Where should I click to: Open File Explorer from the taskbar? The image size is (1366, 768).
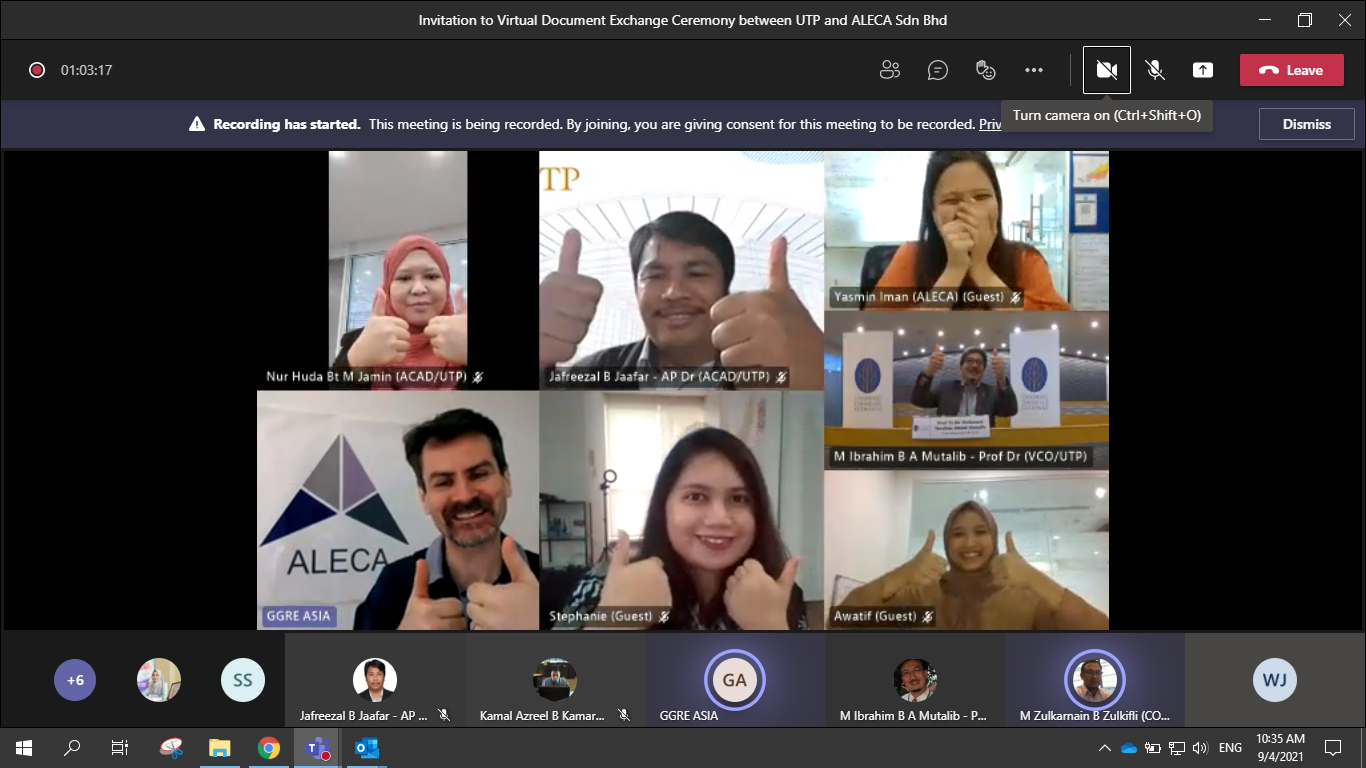[219, 748]
